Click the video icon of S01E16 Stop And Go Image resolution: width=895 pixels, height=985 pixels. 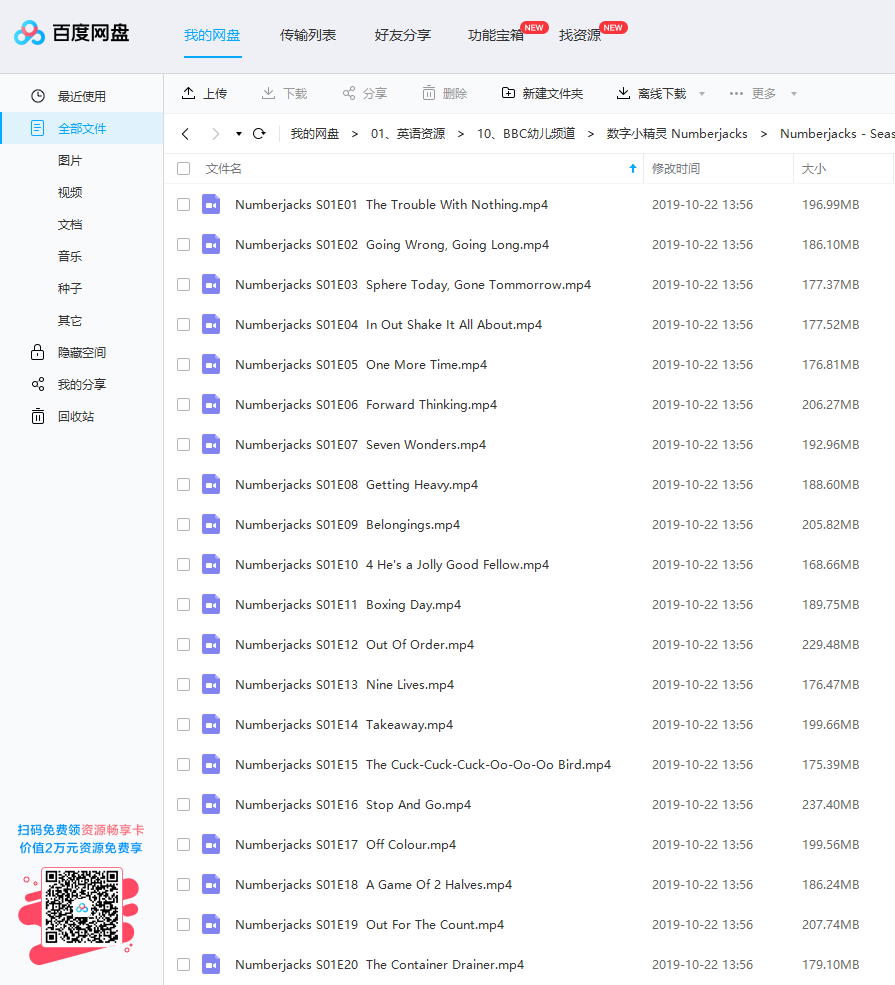[x=211, y=805]
